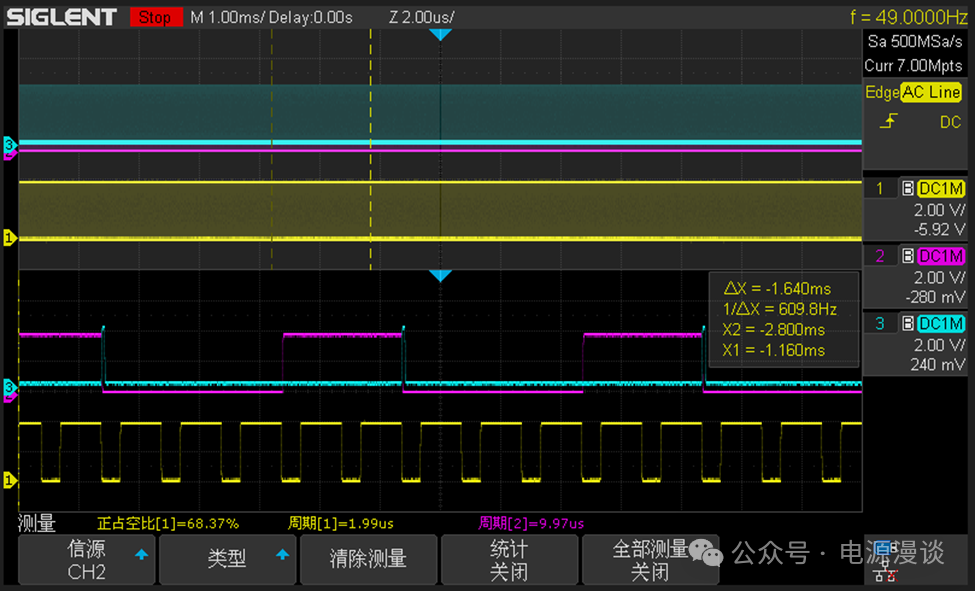The image size is (975, 591).
Task: Click the SIGLENT logo
Action: (x=62, y=17)
